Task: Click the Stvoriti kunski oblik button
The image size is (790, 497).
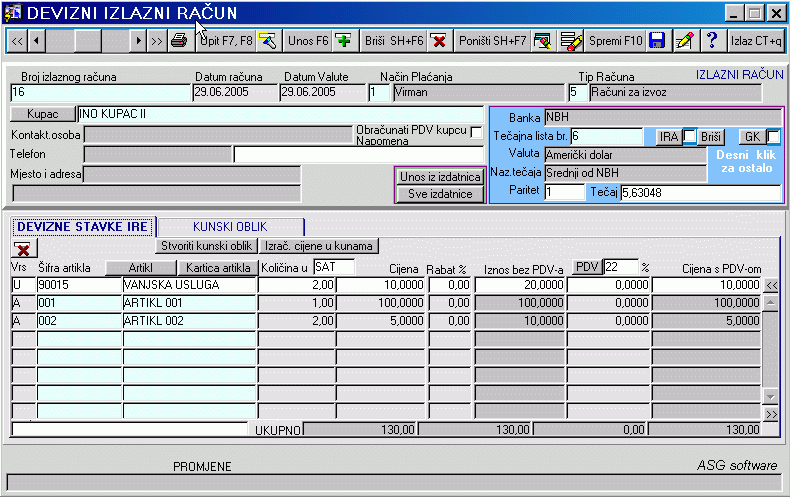Action: pos(206,246)
